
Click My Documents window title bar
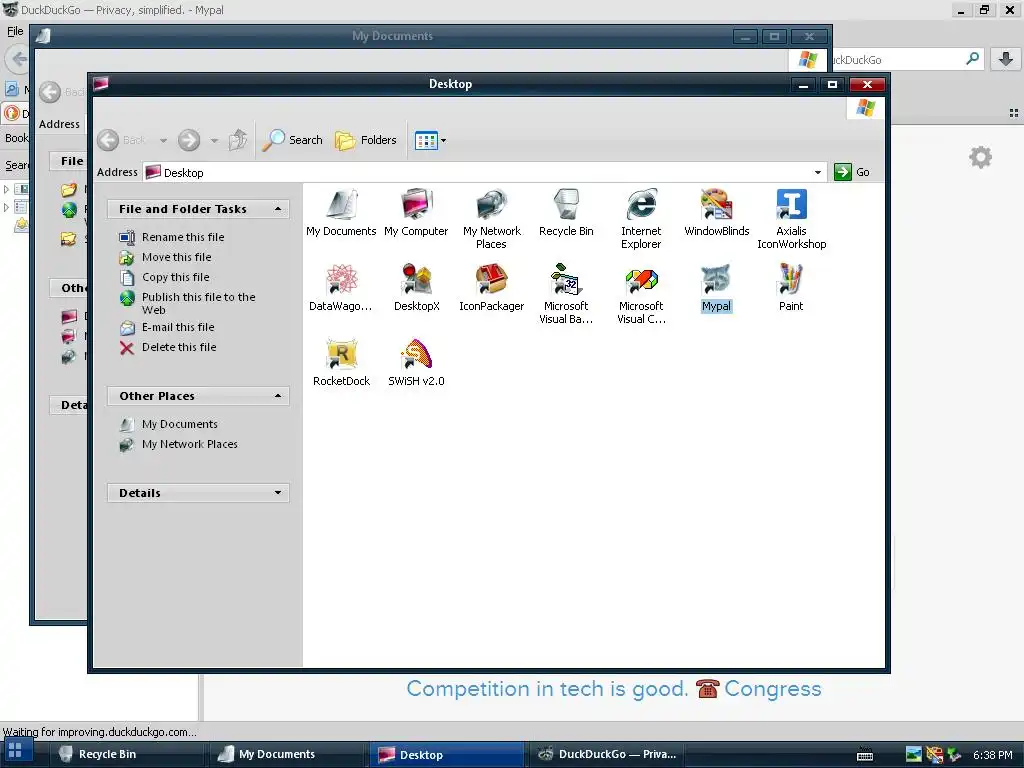(392, 36)
